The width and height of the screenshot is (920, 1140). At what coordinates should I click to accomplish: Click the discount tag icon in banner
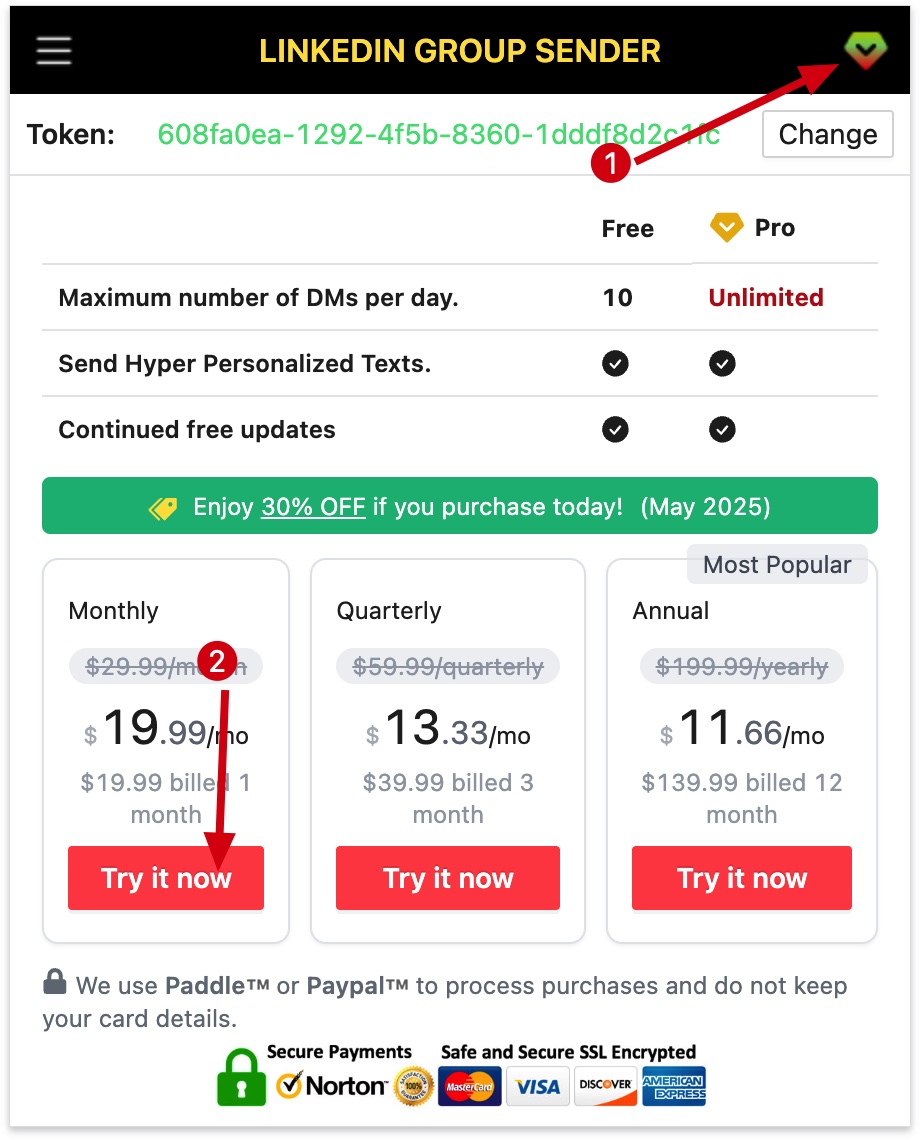point(164,507)
